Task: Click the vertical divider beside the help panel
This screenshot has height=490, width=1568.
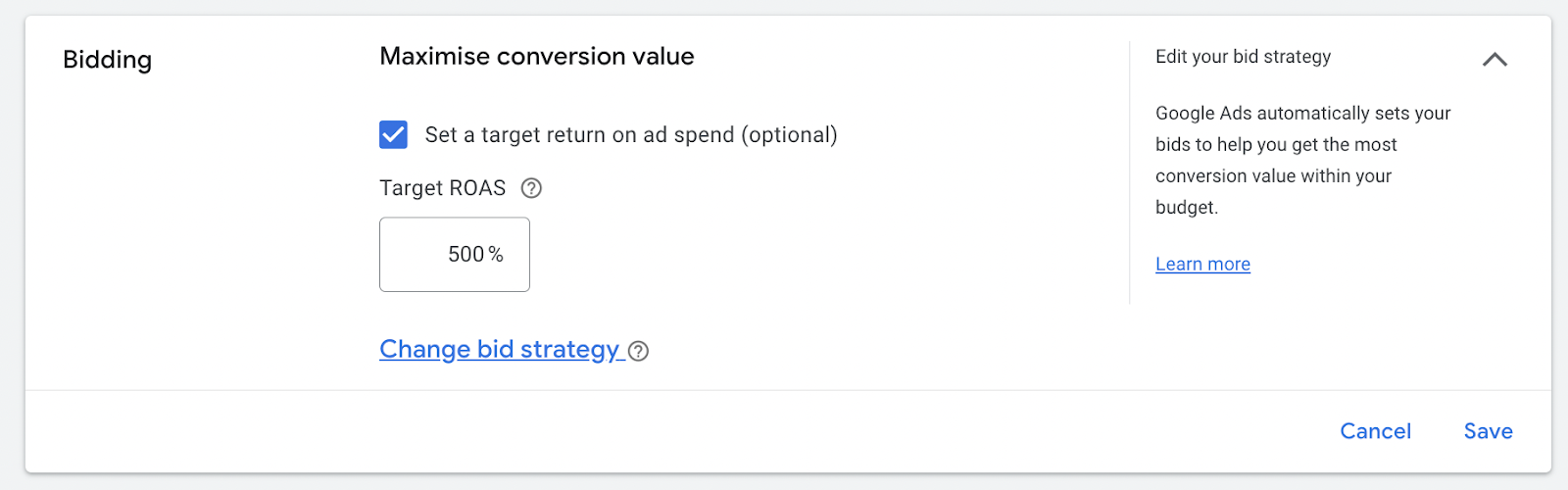Action: (1130, 172)
